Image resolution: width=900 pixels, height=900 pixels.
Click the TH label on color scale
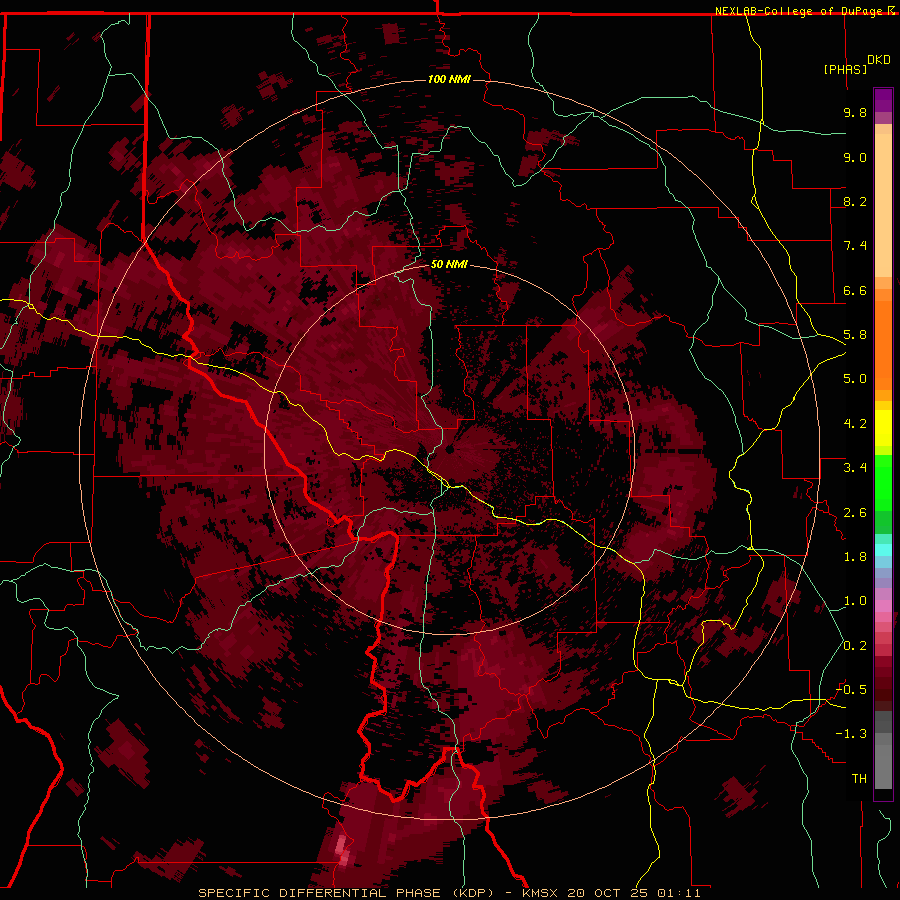coord(859,779)
